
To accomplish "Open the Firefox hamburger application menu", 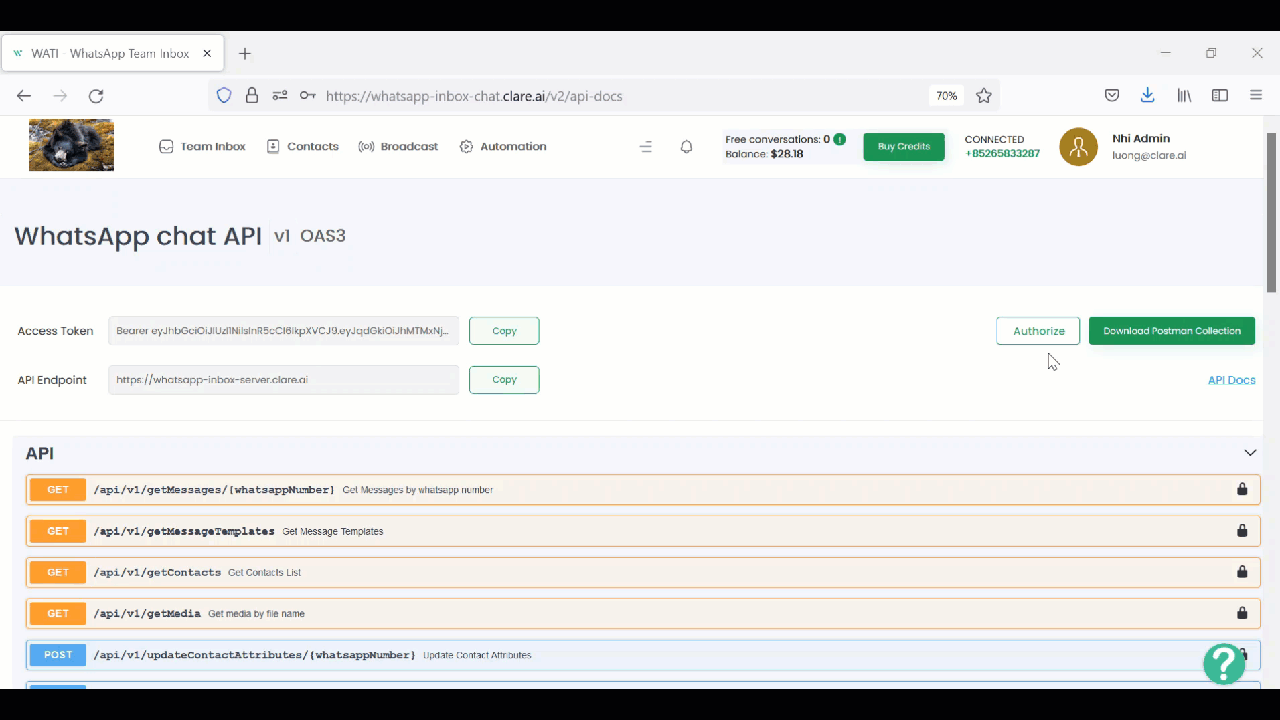I will click(1256, 96).
